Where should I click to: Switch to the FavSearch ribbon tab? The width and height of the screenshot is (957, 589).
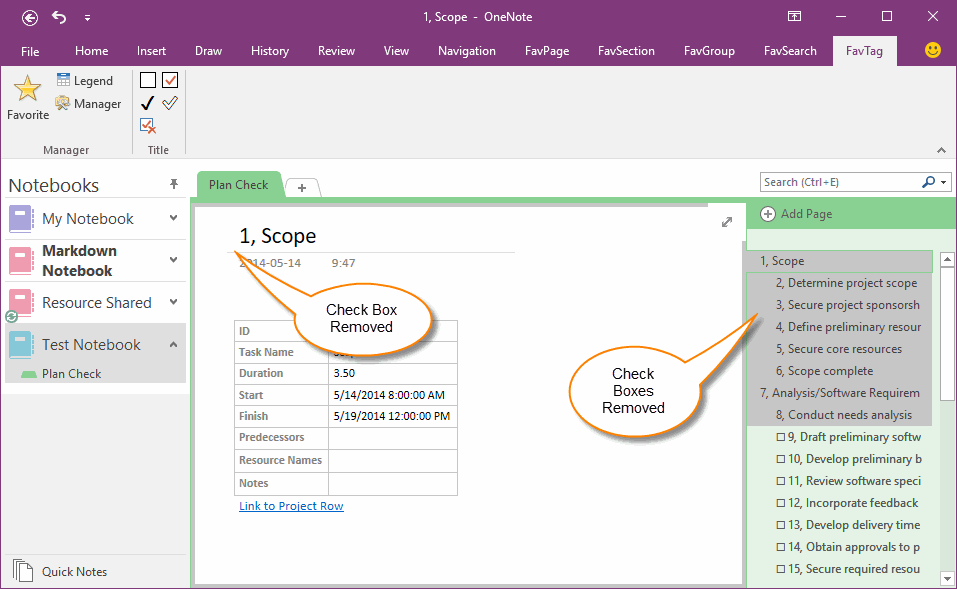click(x=791, y=50)
